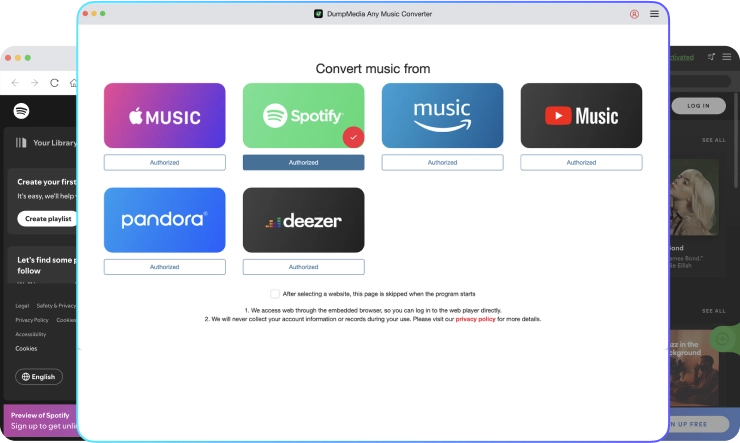Open the user account icon in title bar
Viewport: 740px width, 443px height.
point(634,14)
